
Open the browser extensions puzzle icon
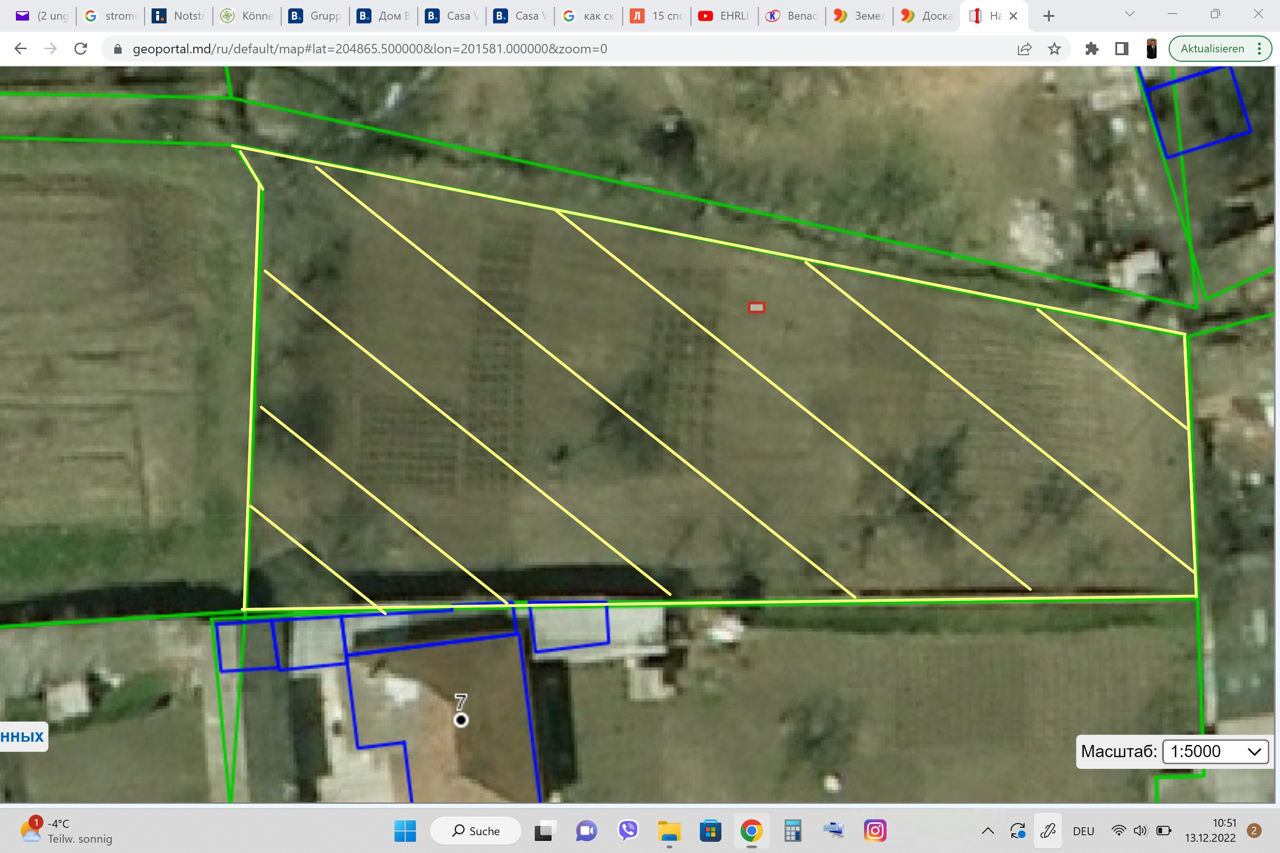coord(1091,49)
